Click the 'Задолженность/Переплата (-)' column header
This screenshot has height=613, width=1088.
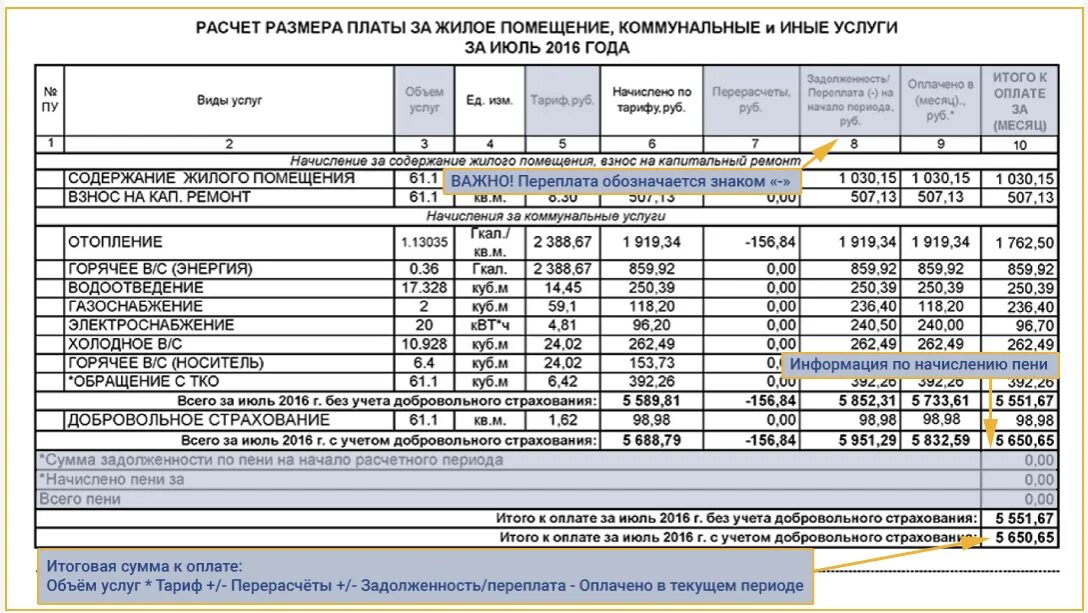[x=849, y=100]
